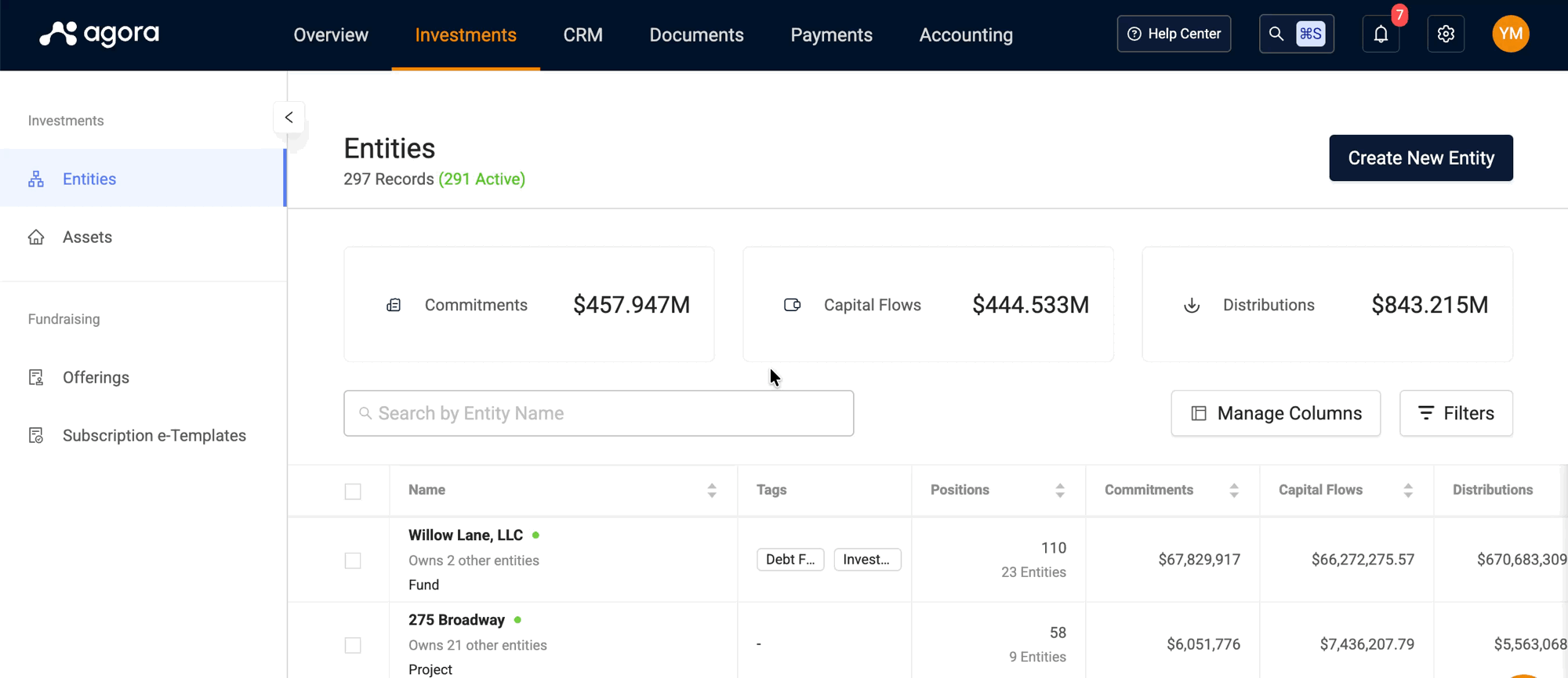The height and width of the screenshot is (678, 1568).
Task: Check the 275 Broadway row checkbox
Action: point(353,645)
